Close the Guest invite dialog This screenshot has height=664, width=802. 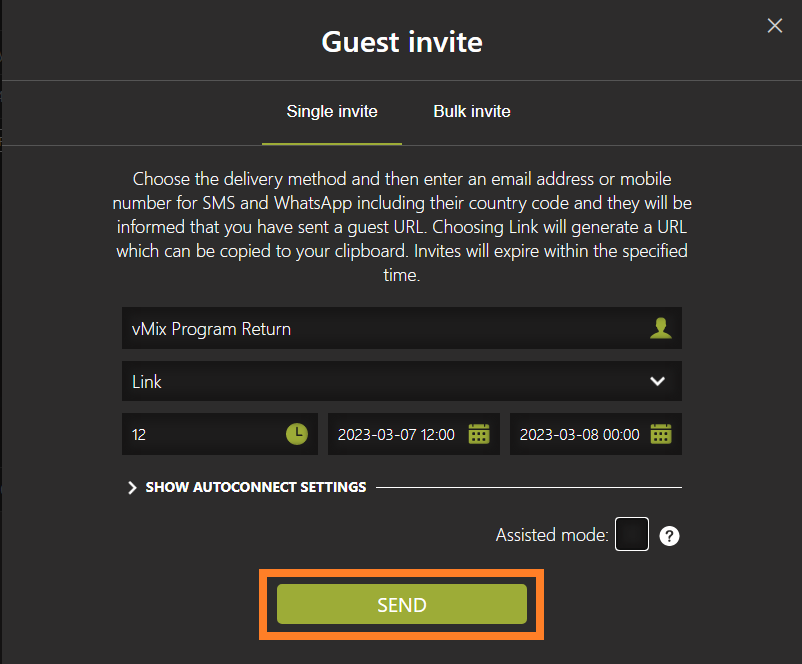(774, 25)
